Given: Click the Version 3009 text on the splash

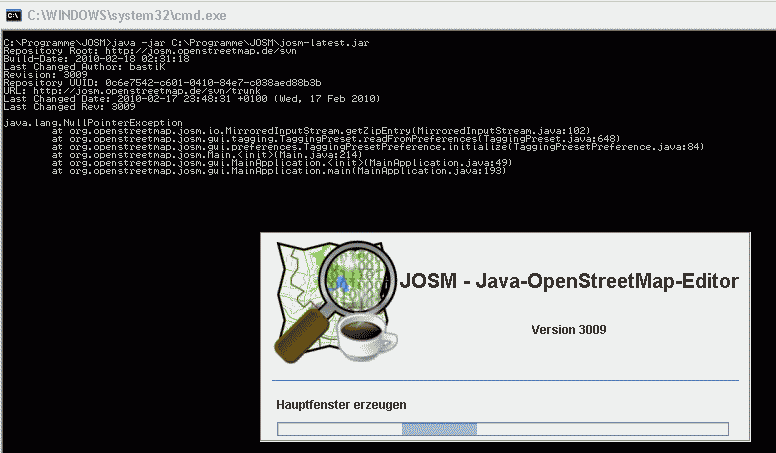Looking at the screenshot, I should [568, 329].
